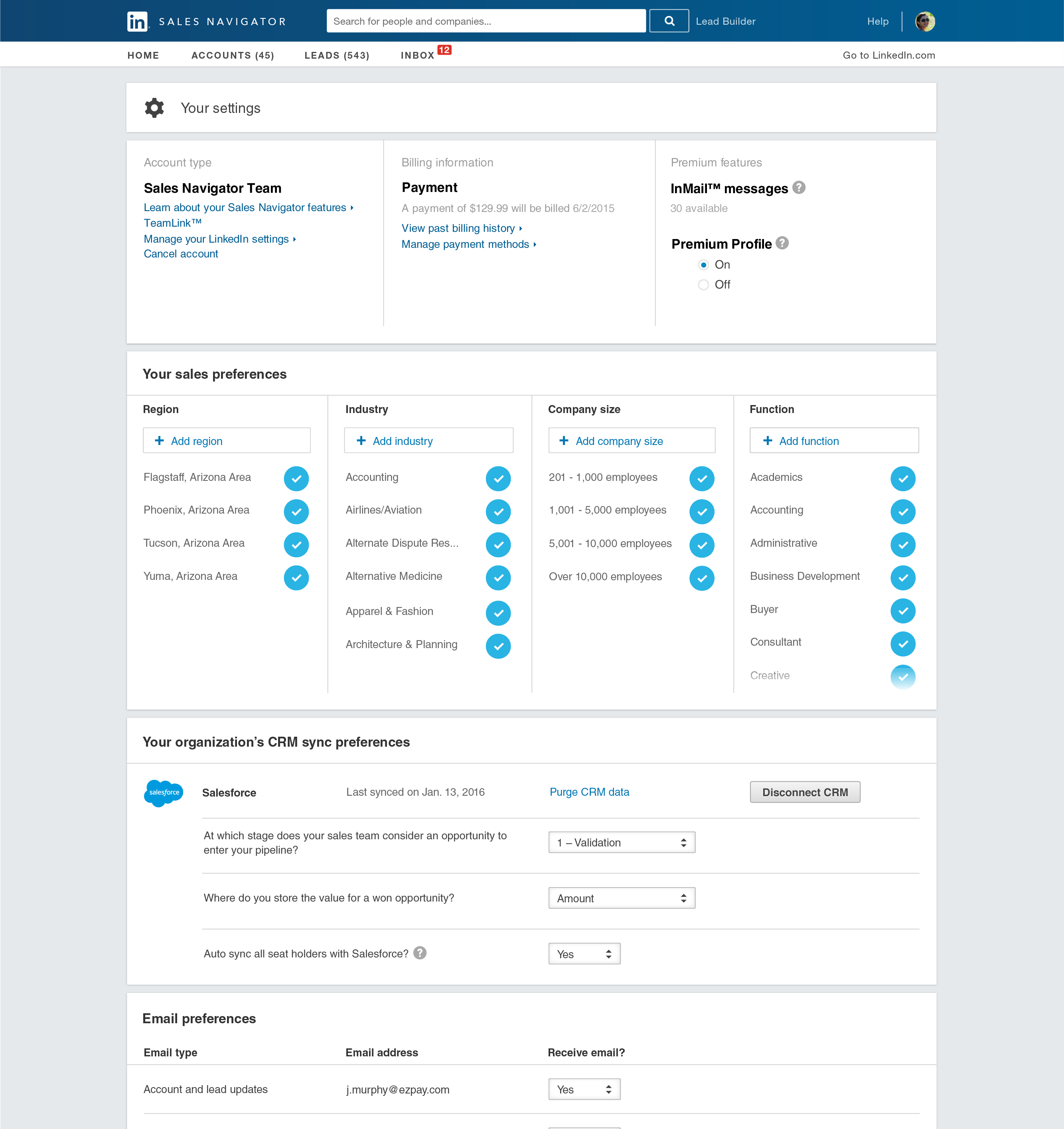Image resolution: width=1064 pixels, height=1129 pixels.
Task: Click Go to LinkedIn.com link
Action: pyautogui.click(x=888, y=55)
